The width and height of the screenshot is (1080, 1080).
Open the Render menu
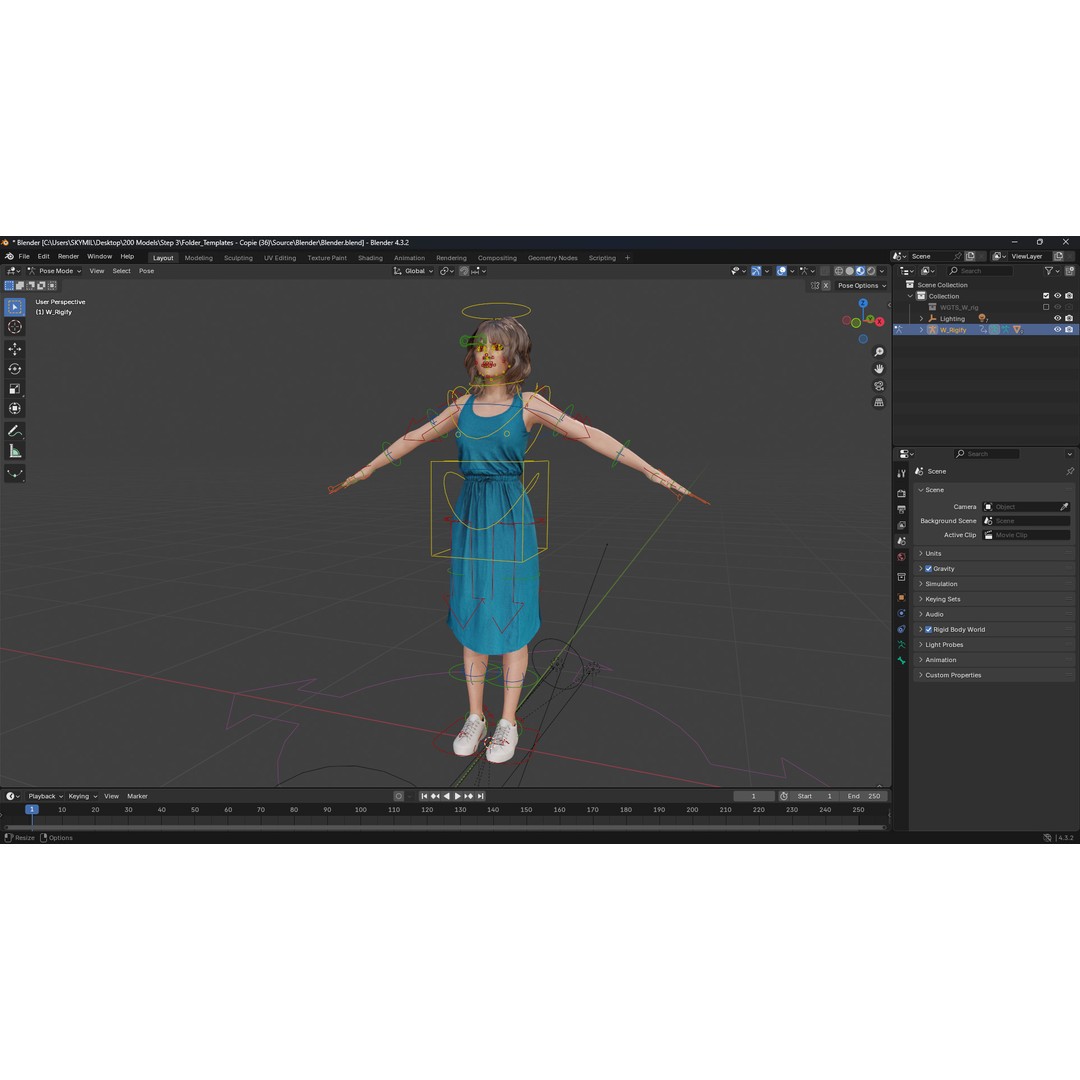(68, 256)
